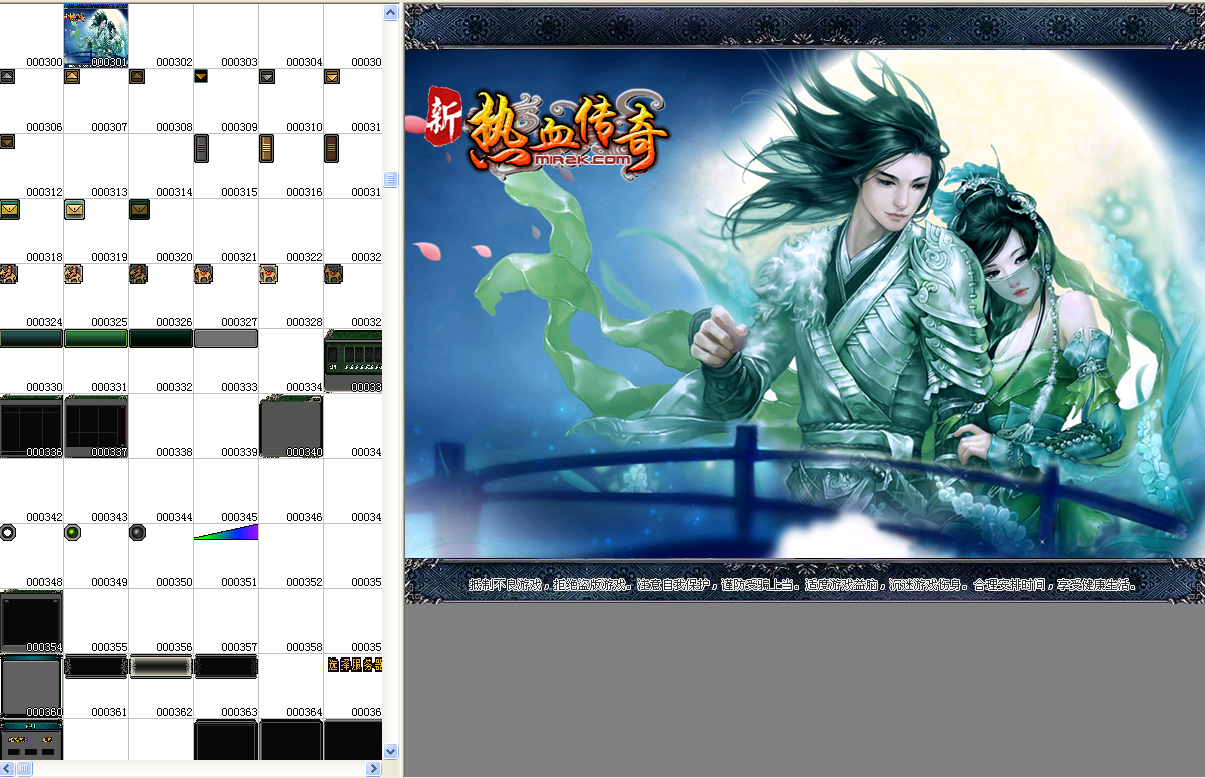Choose the green bar sprite in cell 000331

pos(96,338)
